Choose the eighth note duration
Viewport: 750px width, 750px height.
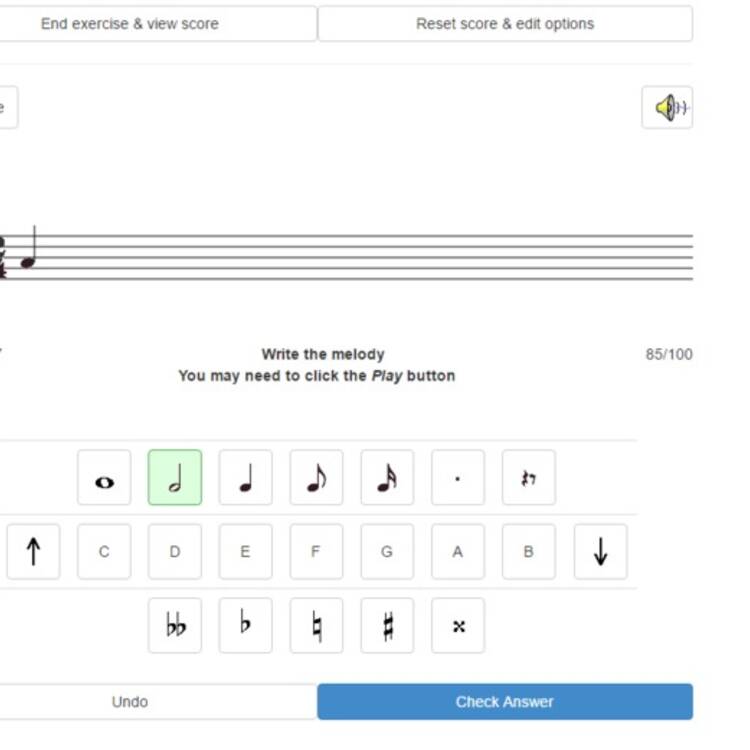[316, 477]
